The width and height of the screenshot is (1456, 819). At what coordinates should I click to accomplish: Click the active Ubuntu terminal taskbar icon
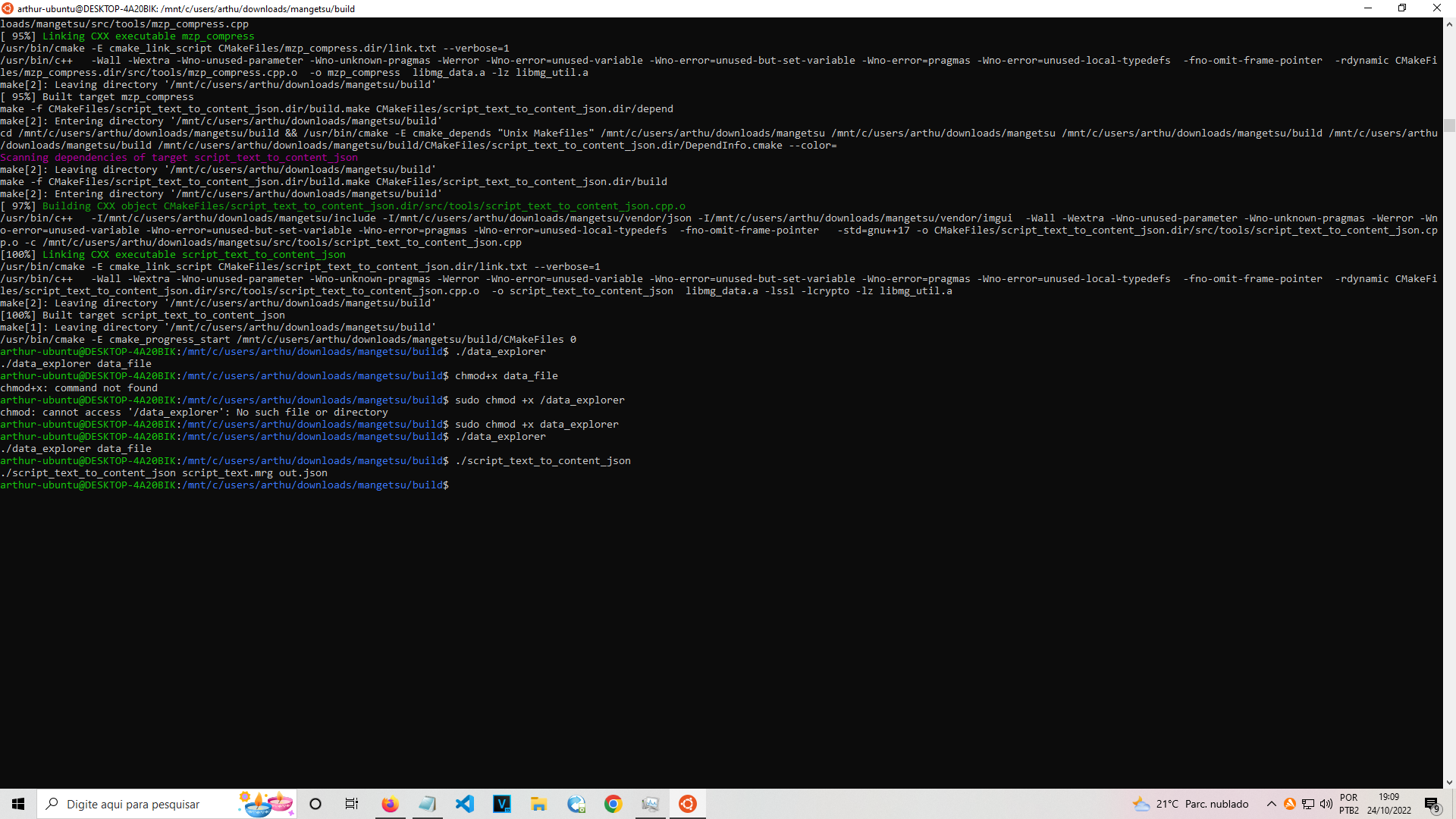coord(688,804)
